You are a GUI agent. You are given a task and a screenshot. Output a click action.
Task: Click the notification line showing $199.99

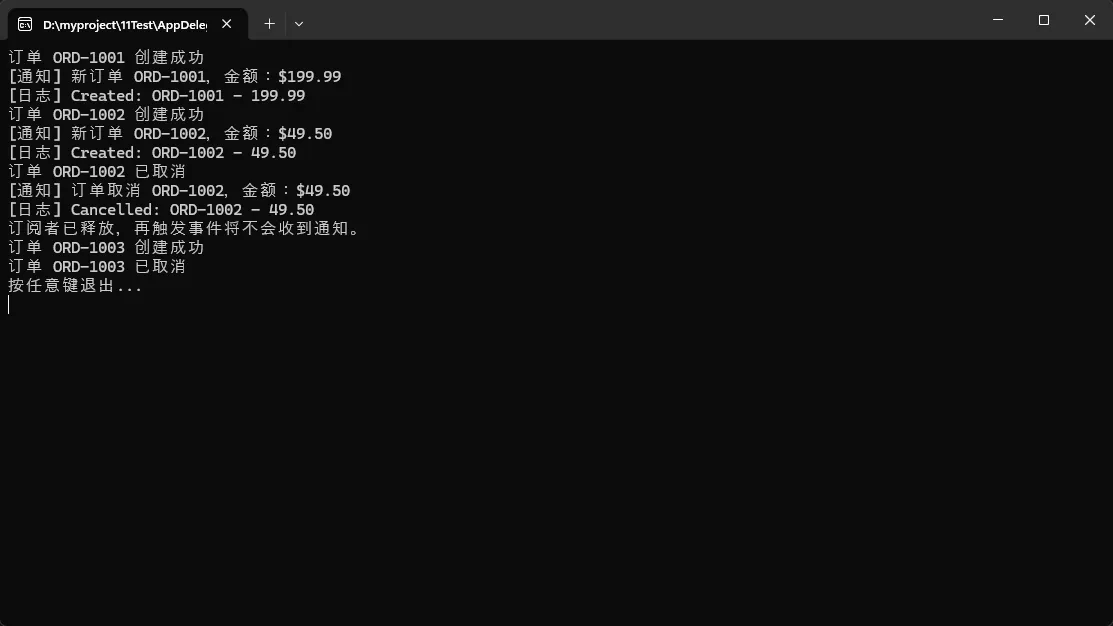pos(175,77)
